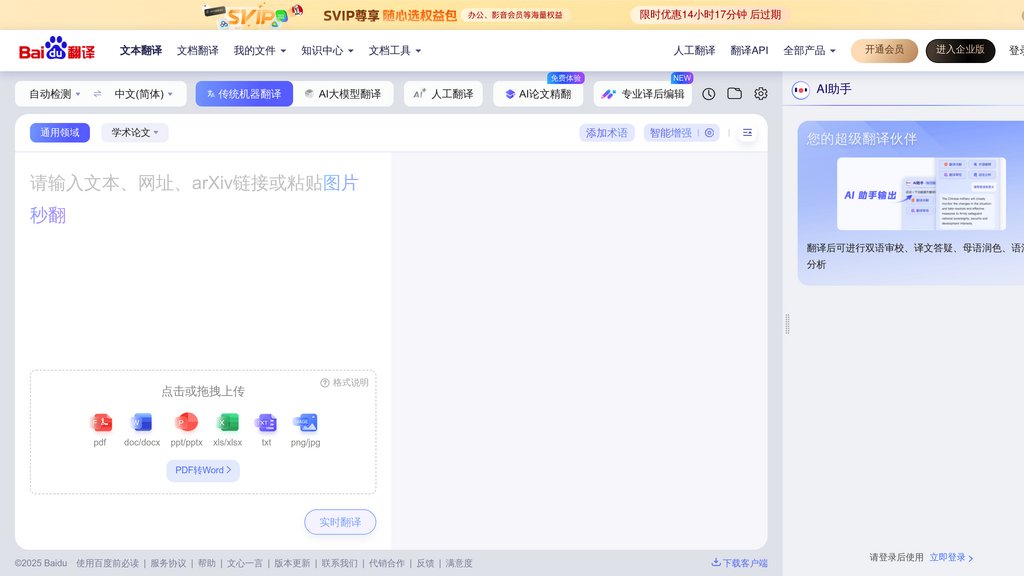Select the png/jpg image upload icon
The height and width of the screenshot is (576, 1024).
coord(304,423)
